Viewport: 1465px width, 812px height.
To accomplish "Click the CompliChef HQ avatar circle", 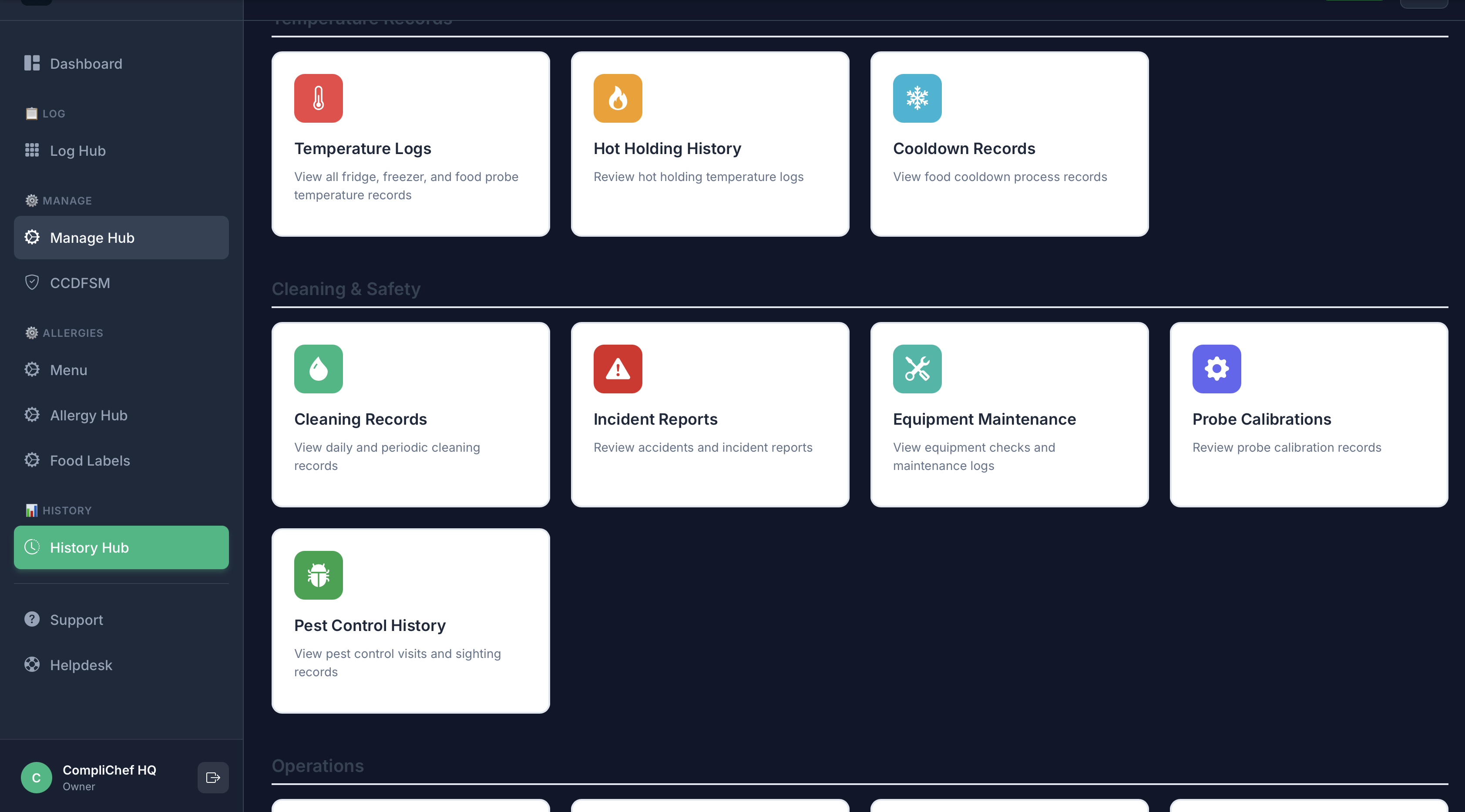I will click(x=37, y=777).
